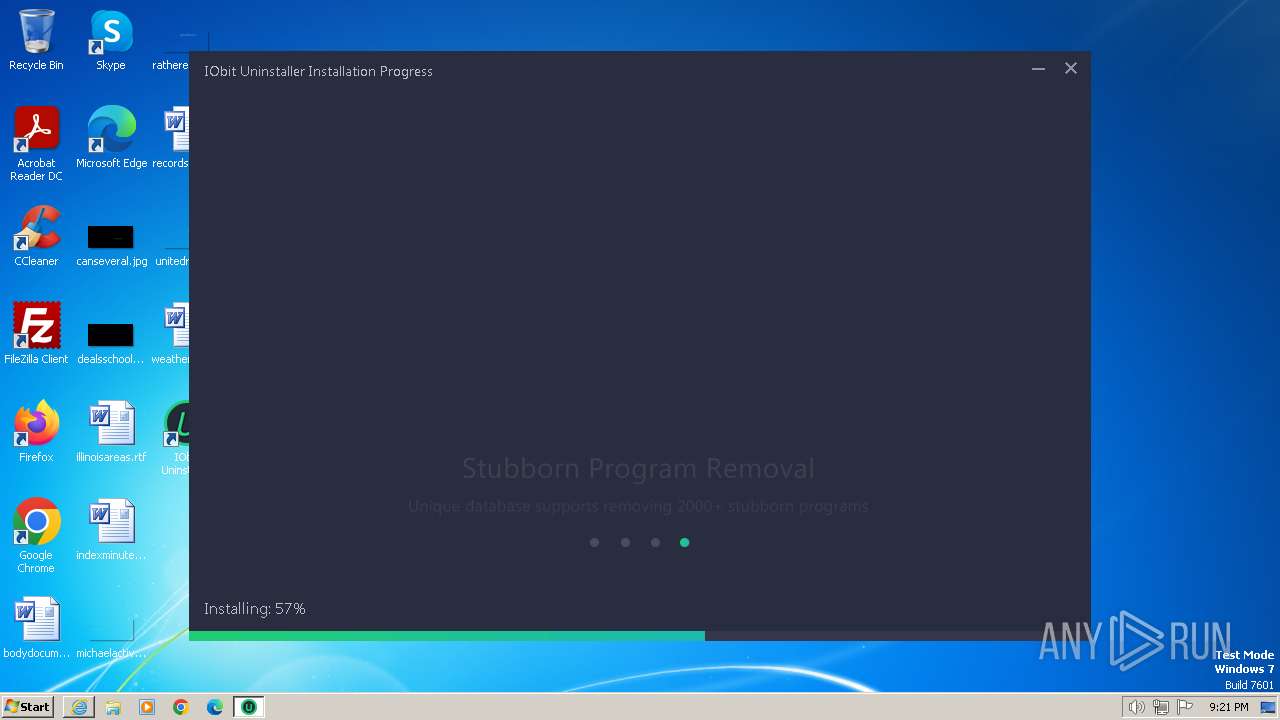This screenshot has height=720, width=1280.
Task: Open Internet Explorer from the taskbar
Action: click(79, 707)
